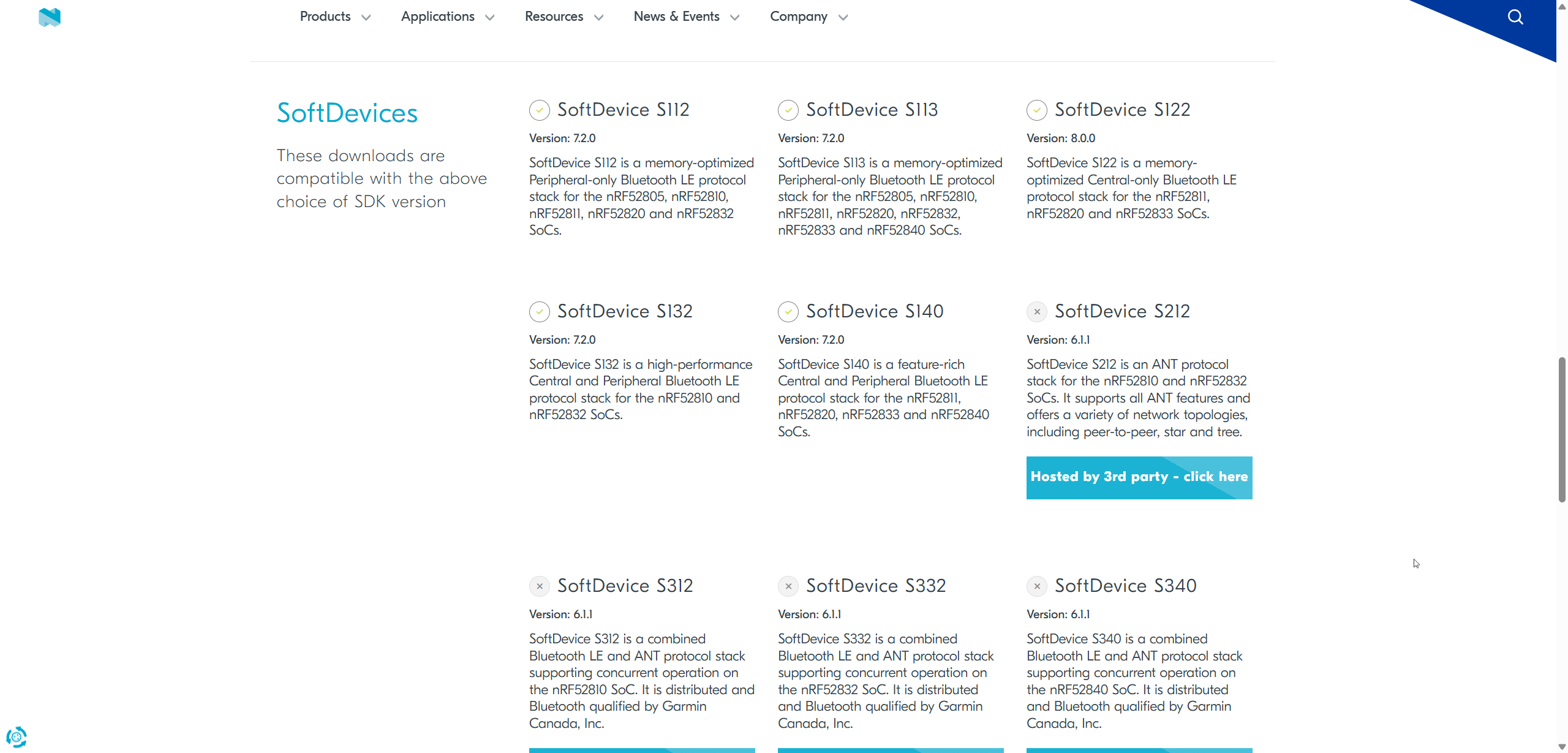Viewport: 1568px width, 753px height.
Task: Click the scrollbar down arrow
Action: (x=1562, y=747)
